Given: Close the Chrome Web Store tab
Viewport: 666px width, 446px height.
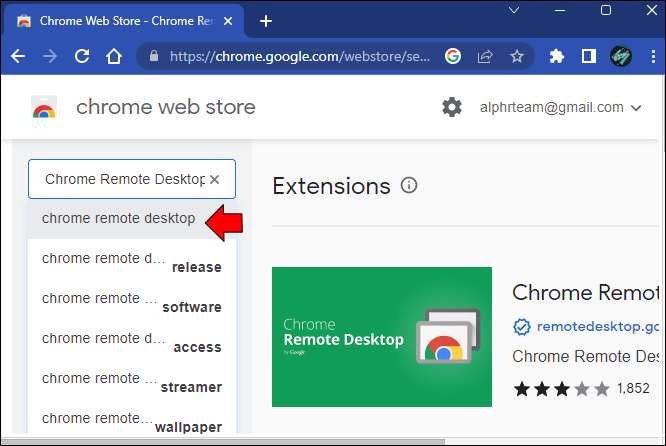Looking at the screenshot, I should tap(228, 21).
